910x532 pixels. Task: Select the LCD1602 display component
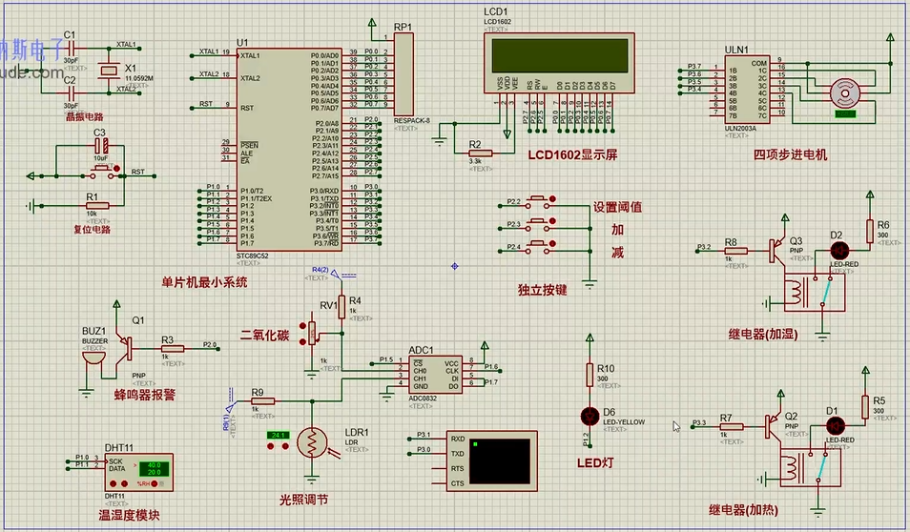(x=559, y=63)
